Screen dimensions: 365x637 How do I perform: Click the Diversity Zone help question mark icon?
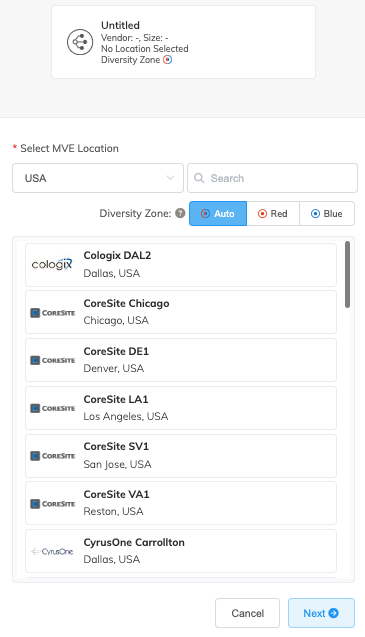click(180, 213)
